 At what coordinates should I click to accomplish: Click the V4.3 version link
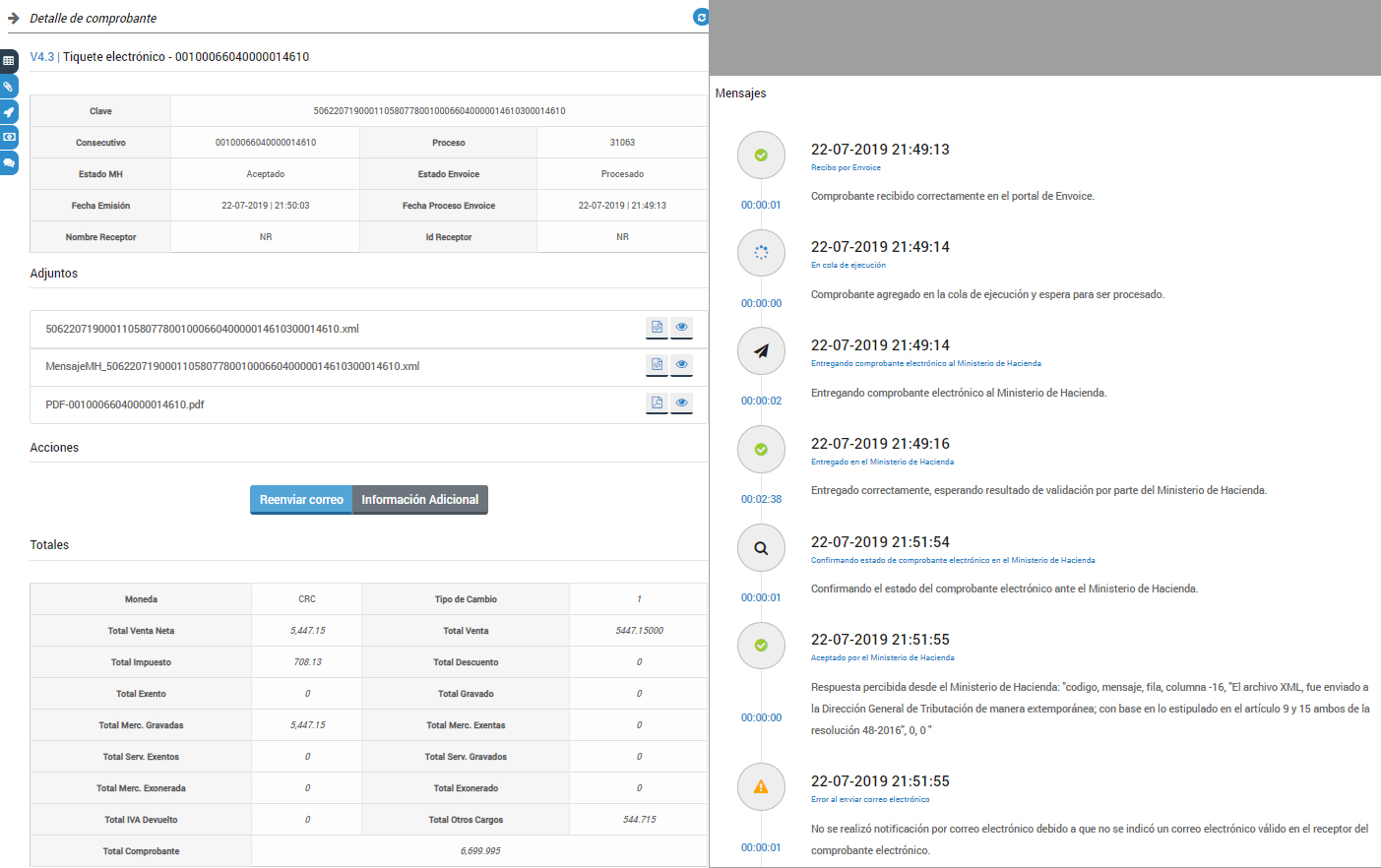(42, 57)
